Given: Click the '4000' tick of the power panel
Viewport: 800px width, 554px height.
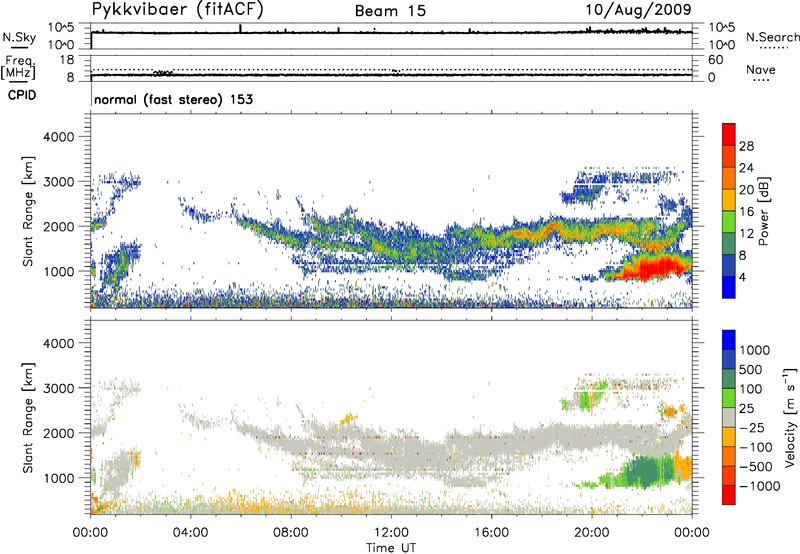Looking at the screenshot, I should (58, 137).
